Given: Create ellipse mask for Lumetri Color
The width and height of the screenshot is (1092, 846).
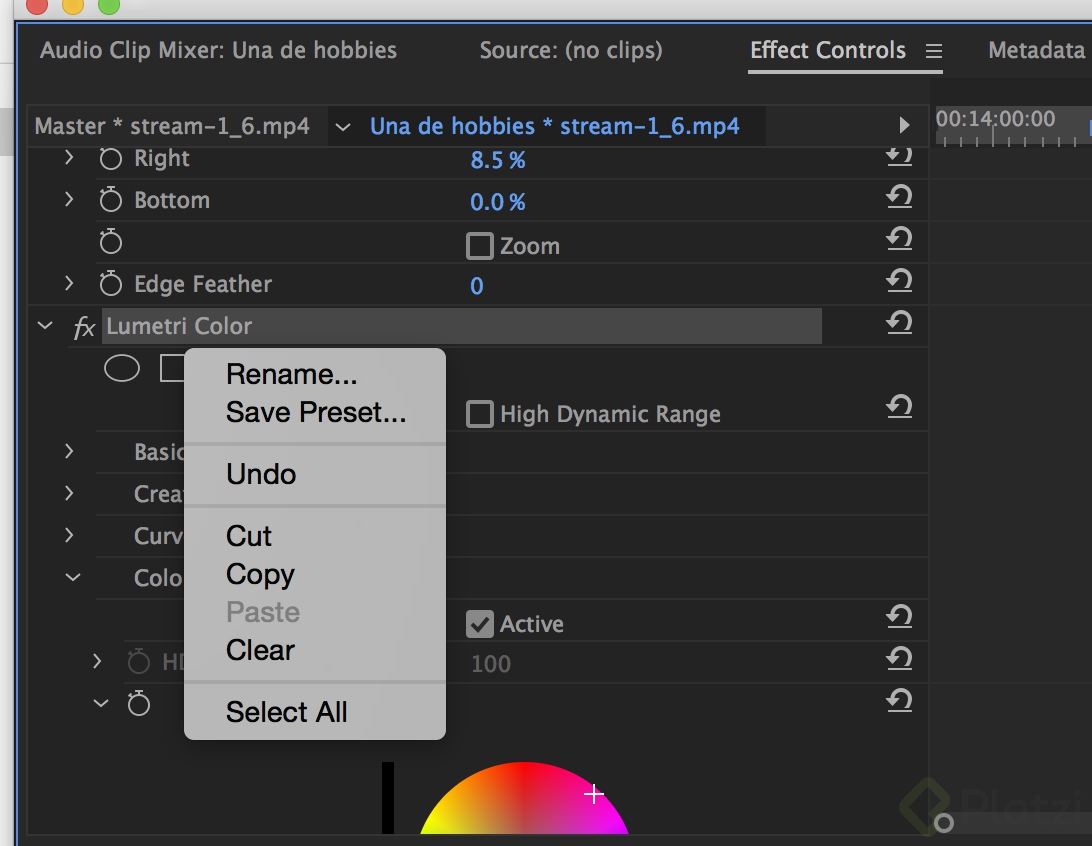Looking at the screenshot, I should coord(122,370).
